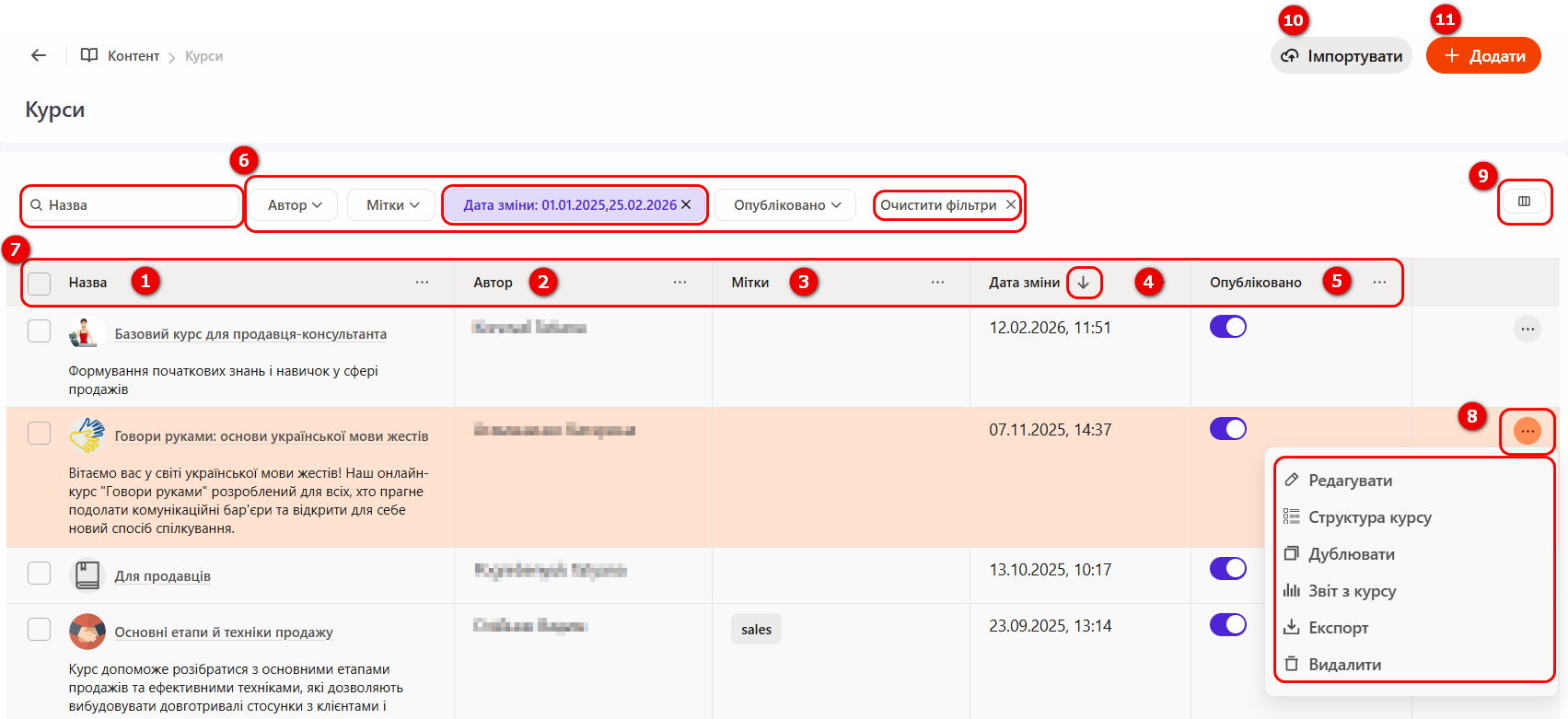
Task: Open row actions for Базовий курс
Action: (x=1527, y=329)
